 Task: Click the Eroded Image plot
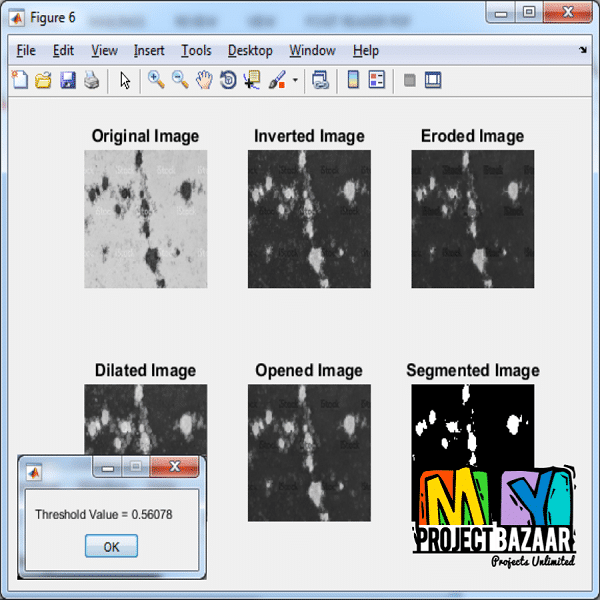pyautogui.click(x=473, y=219)
